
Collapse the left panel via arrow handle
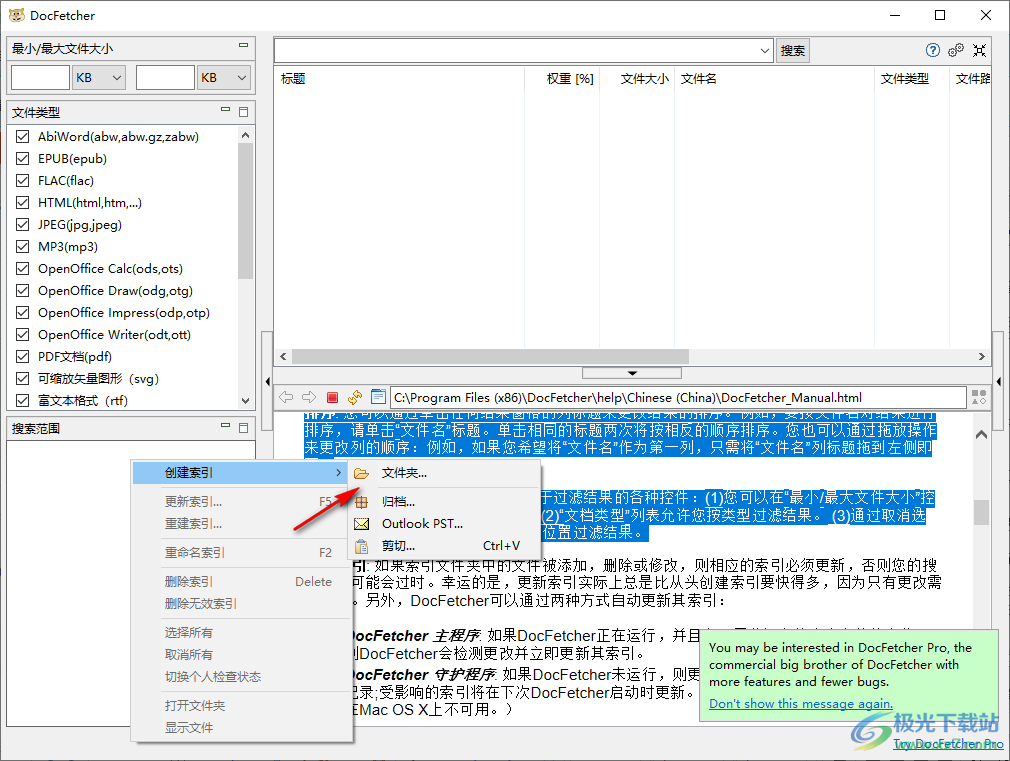click(x=267, y=381)
